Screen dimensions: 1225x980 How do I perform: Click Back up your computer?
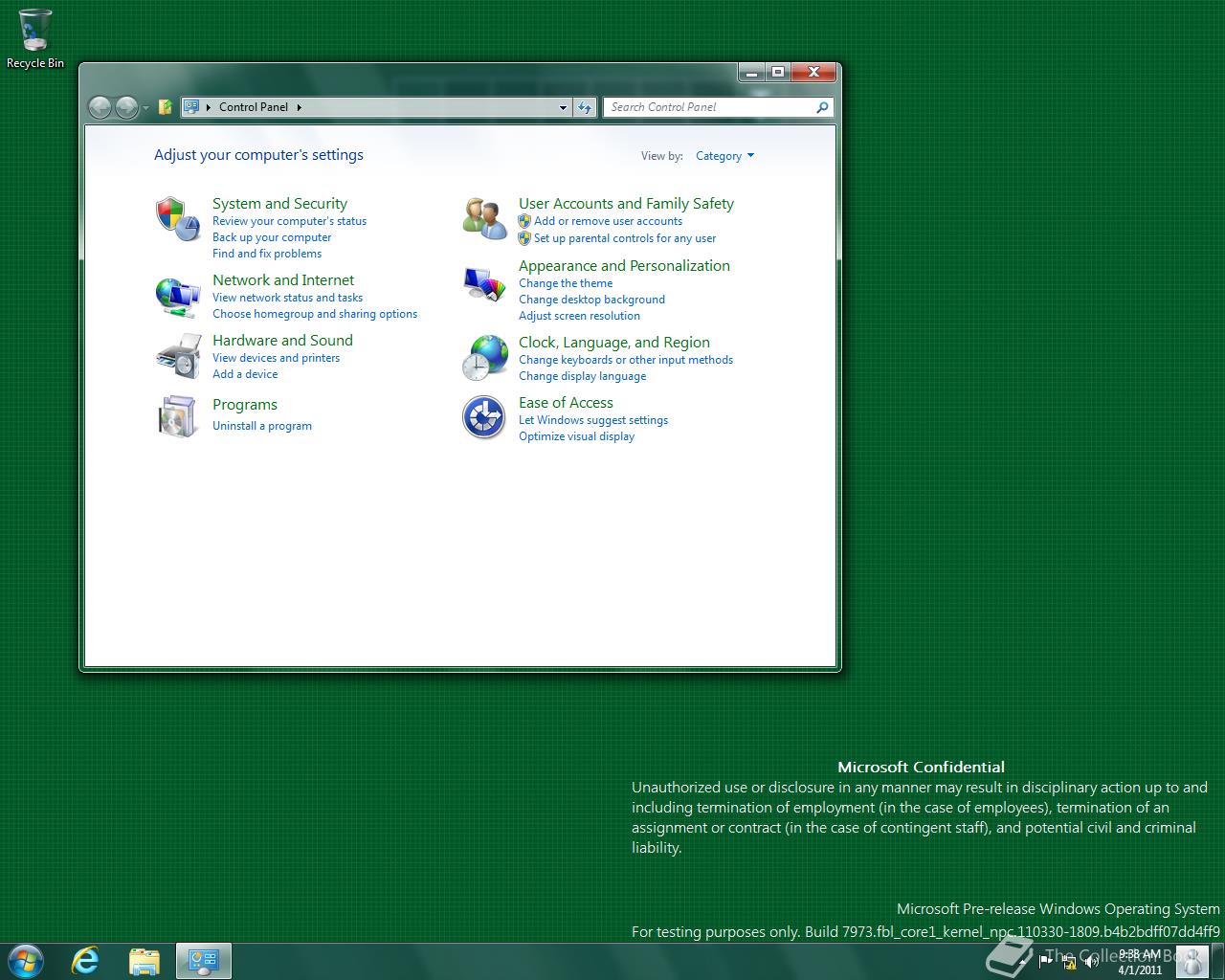[x=272, y=237]
